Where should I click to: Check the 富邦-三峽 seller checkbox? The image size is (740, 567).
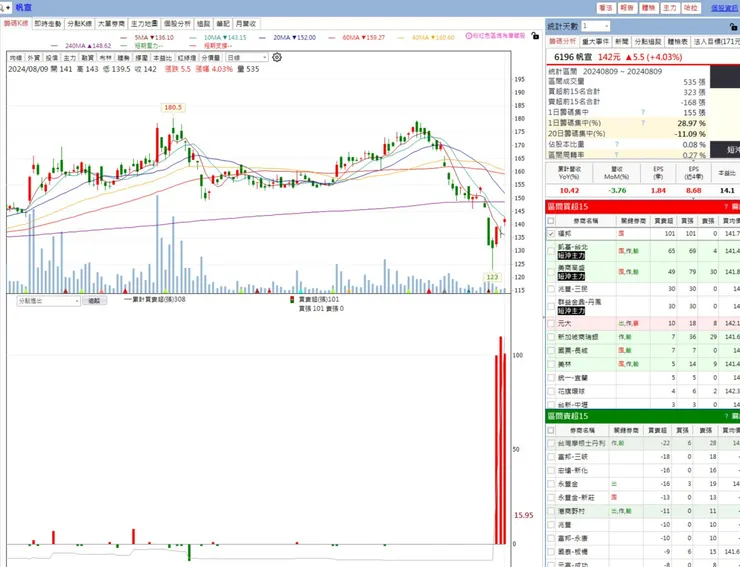[x=551, y=457]
